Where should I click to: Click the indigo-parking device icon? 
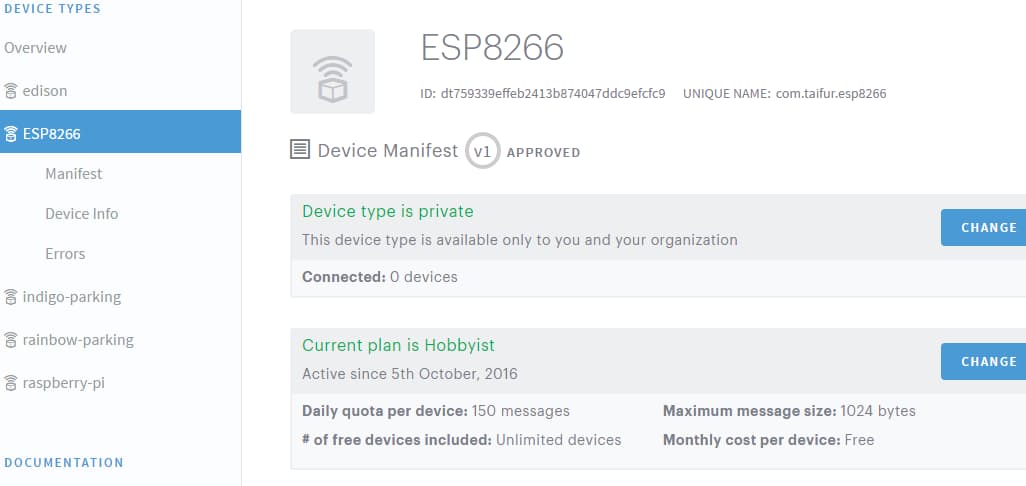click(10, 297)
